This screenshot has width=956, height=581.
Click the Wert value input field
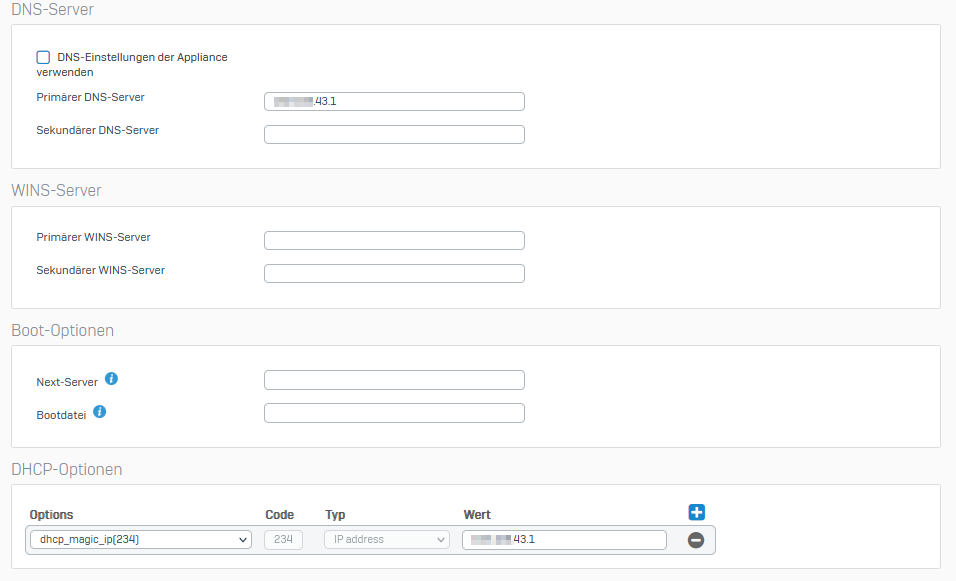(564, 540)
